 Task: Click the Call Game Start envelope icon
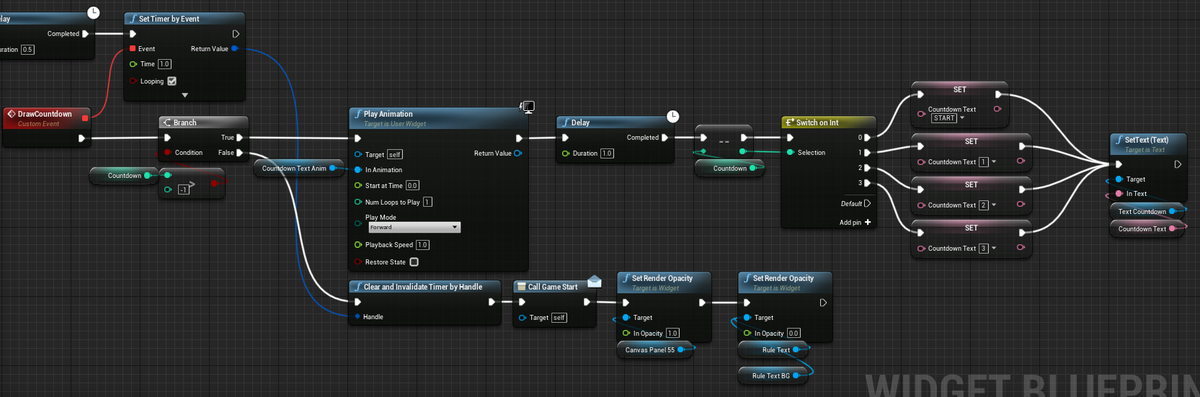click(594, 281)
